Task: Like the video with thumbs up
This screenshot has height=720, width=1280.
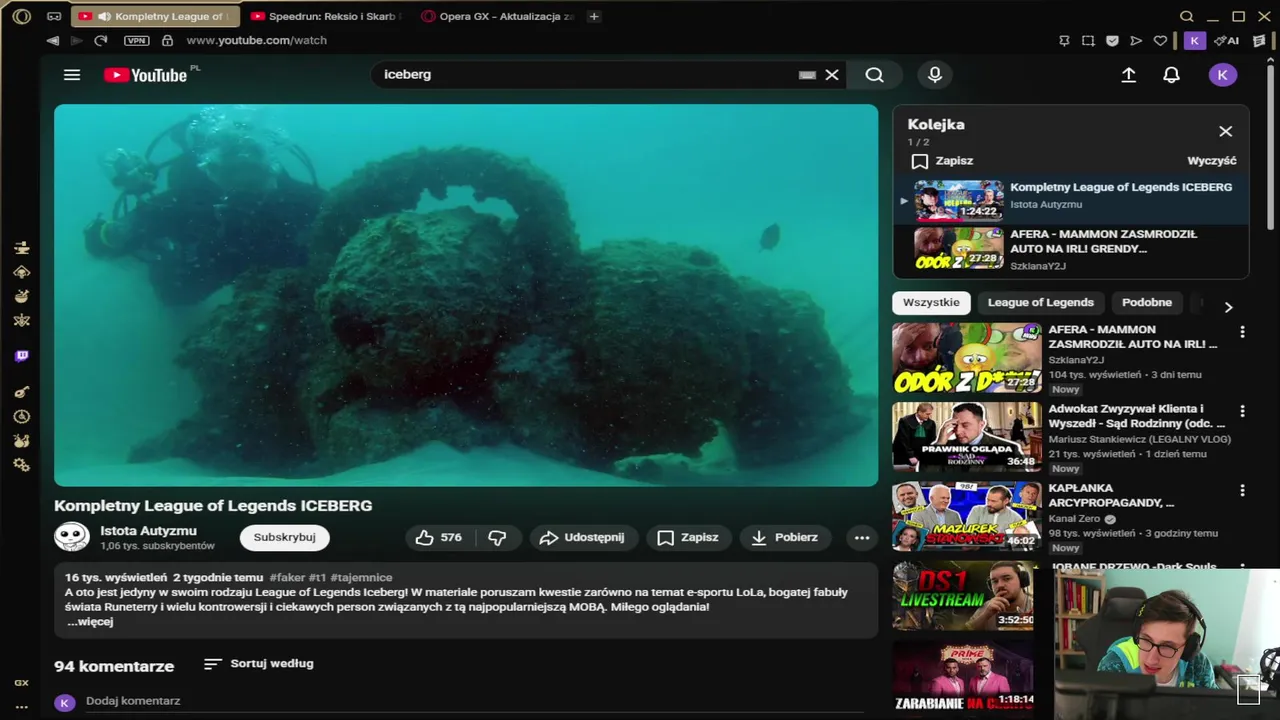Action: [440, 538]
